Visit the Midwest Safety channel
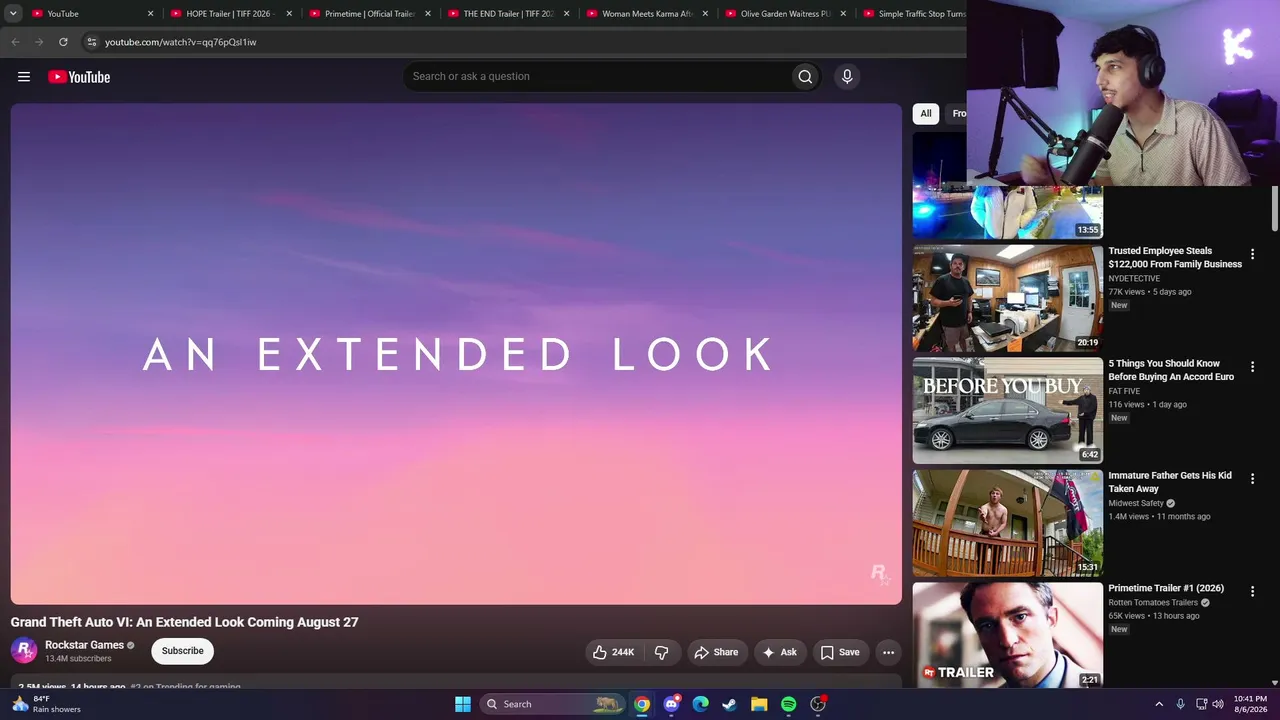Image resolution: width=1280 pixels, height=720 pixels. 1136,504
